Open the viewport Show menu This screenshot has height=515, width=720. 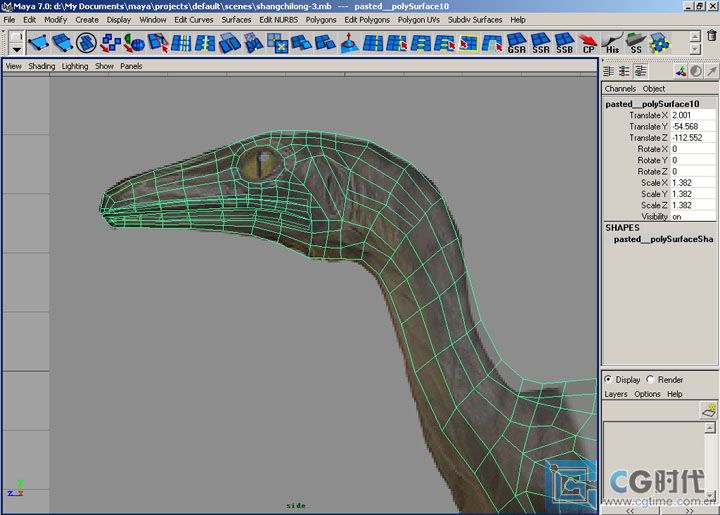click(x=104, y=66)
